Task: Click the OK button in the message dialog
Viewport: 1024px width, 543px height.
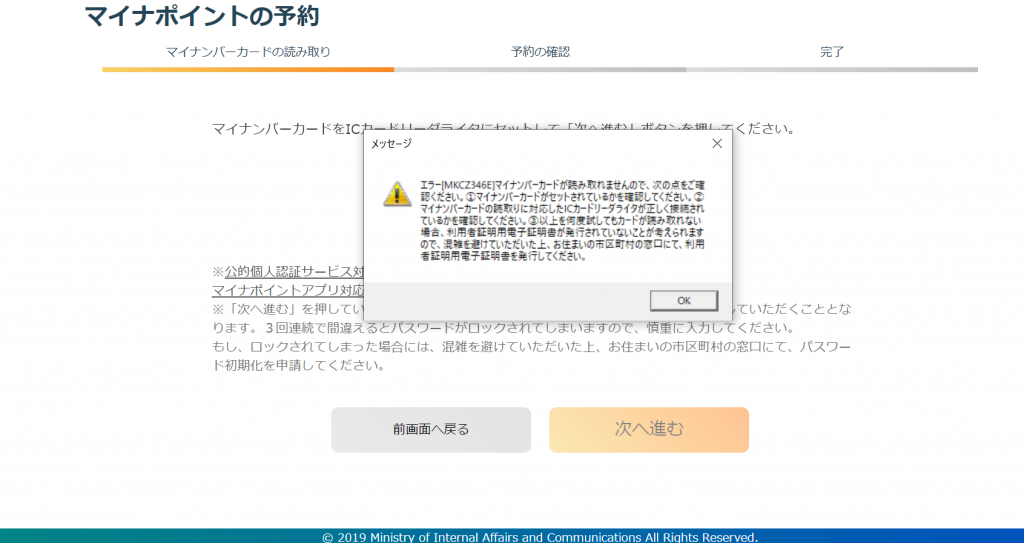Action: tap(683, 300)
